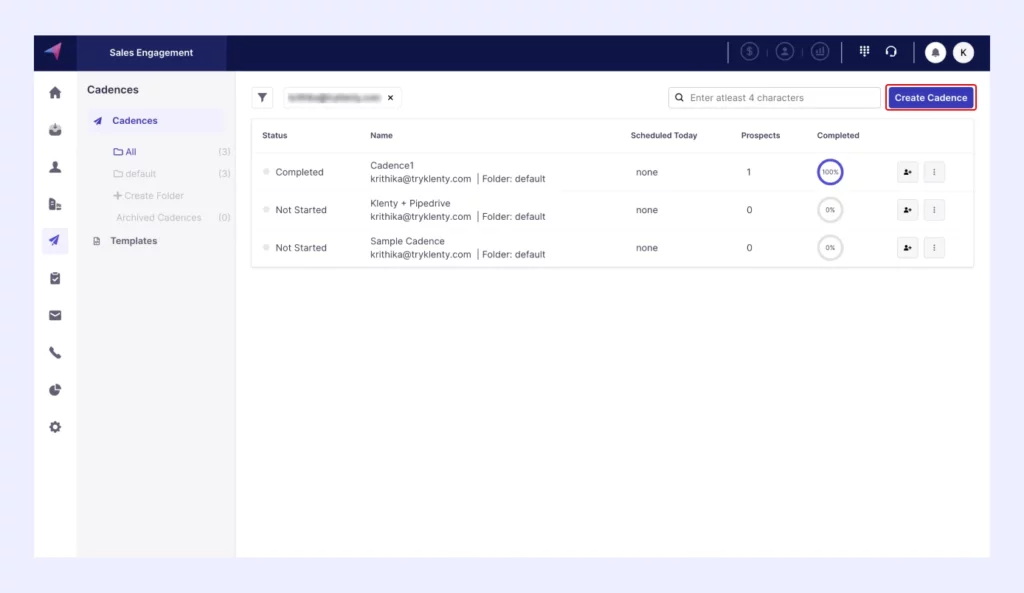Click the filter funnel button
This screenshot has width=1024, height=593.
point(262,98)
